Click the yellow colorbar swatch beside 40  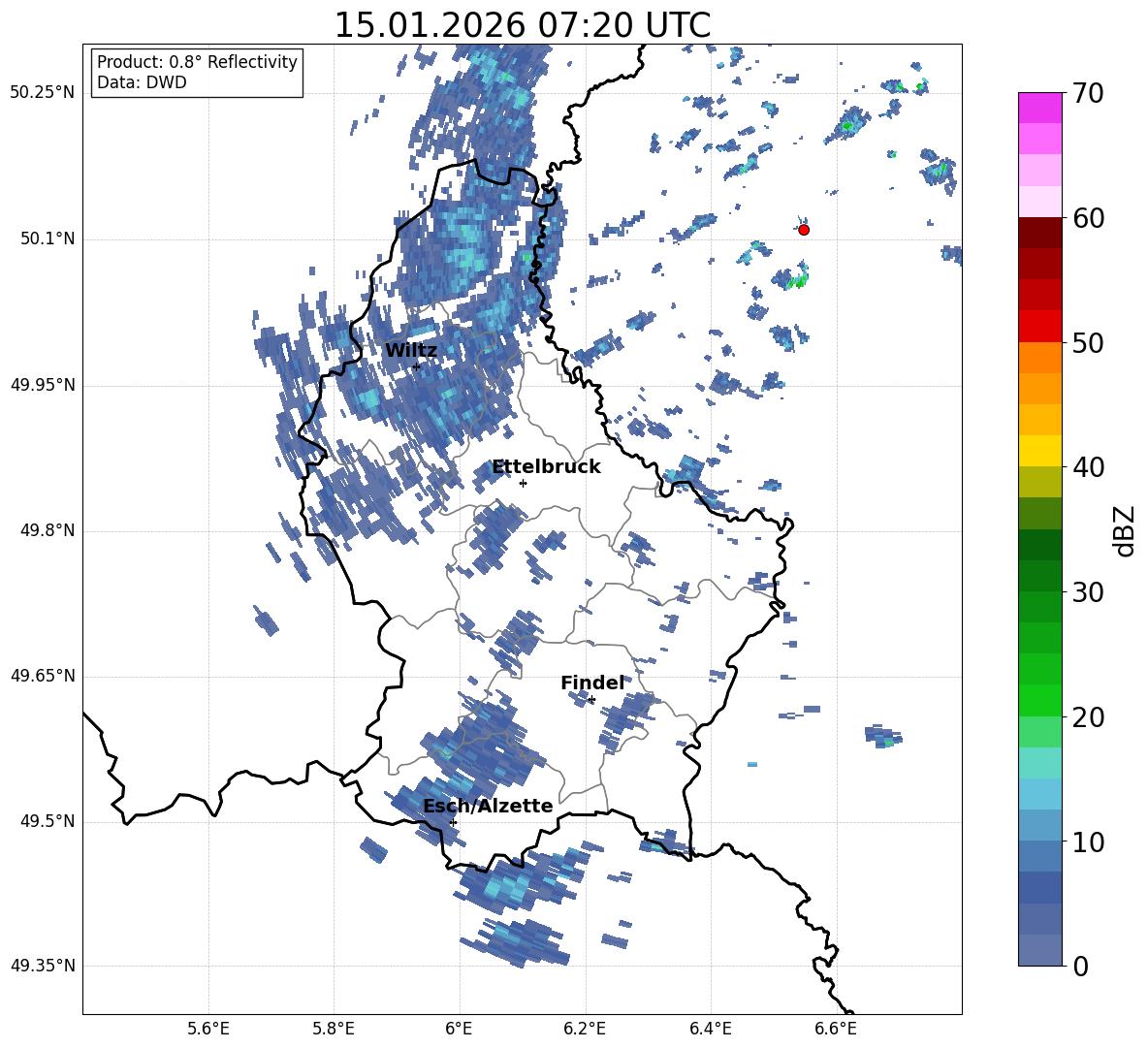pyautogui.click(x=1039, y=451)
